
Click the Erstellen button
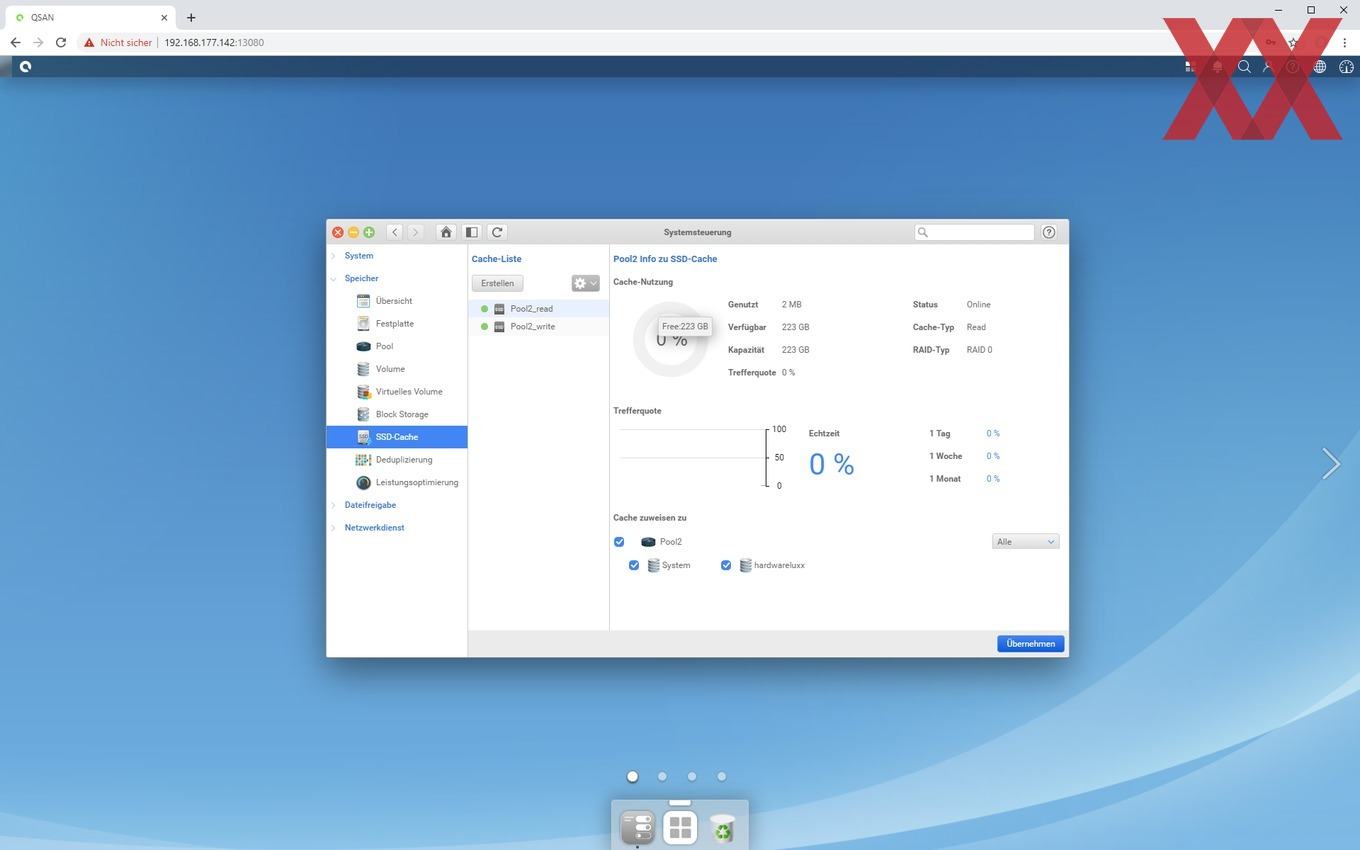click(497, 283)
